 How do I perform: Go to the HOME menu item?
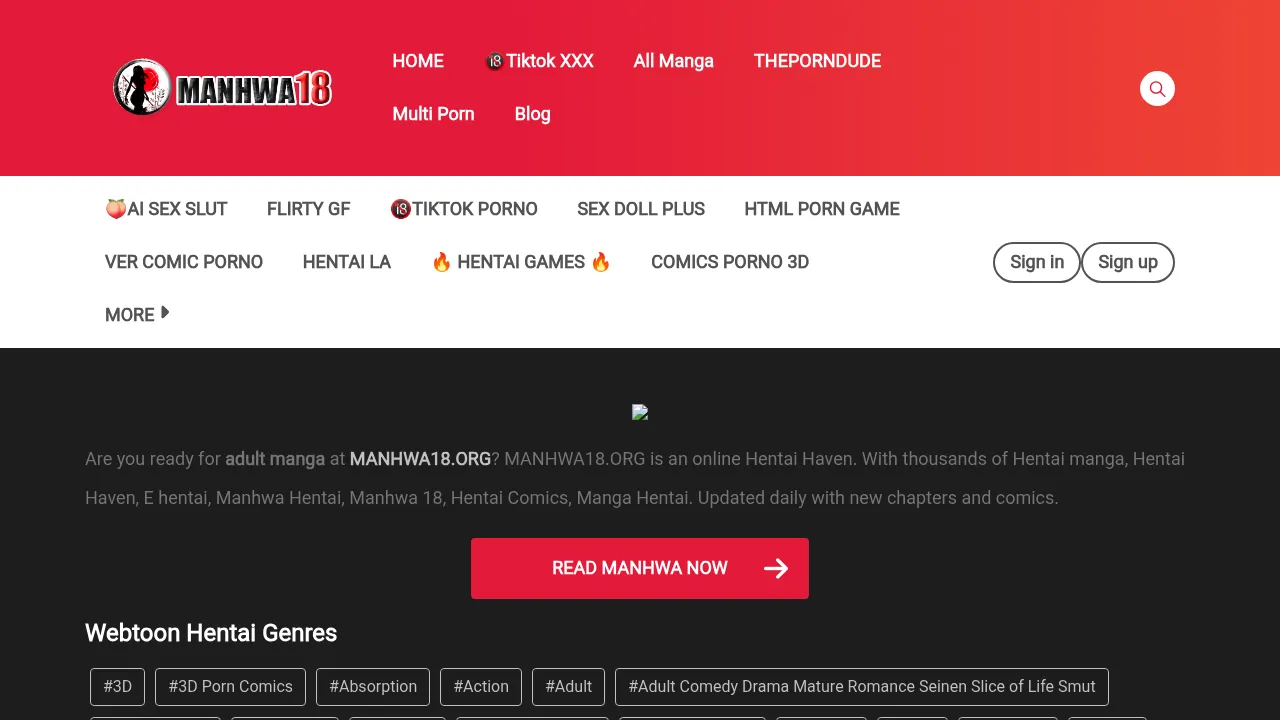click(417, 61)
